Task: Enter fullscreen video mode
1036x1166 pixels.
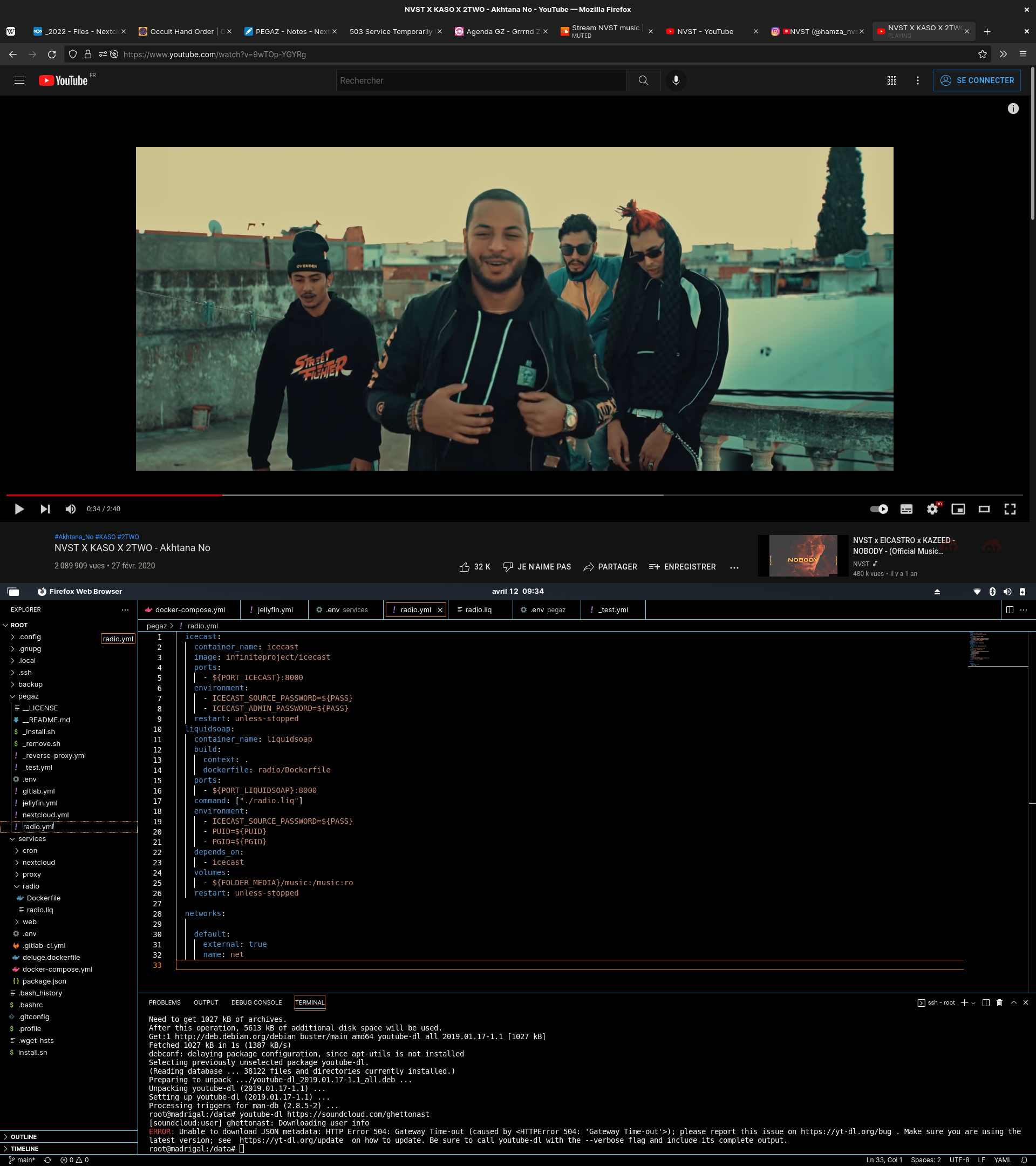Action: coord(1010,509)
